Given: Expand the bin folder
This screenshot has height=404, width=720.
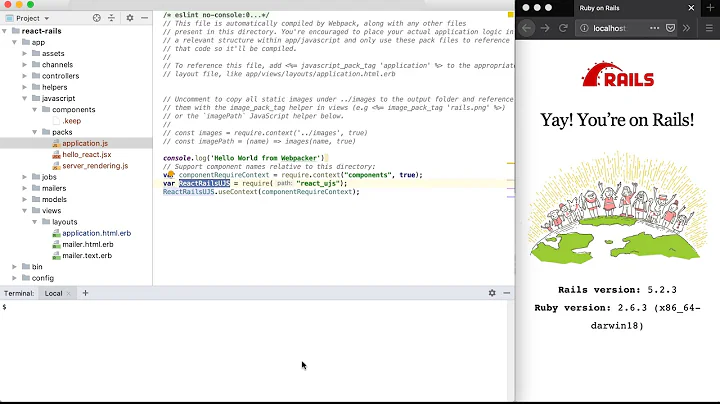Looking at the screenshot, I should (15, 267).
